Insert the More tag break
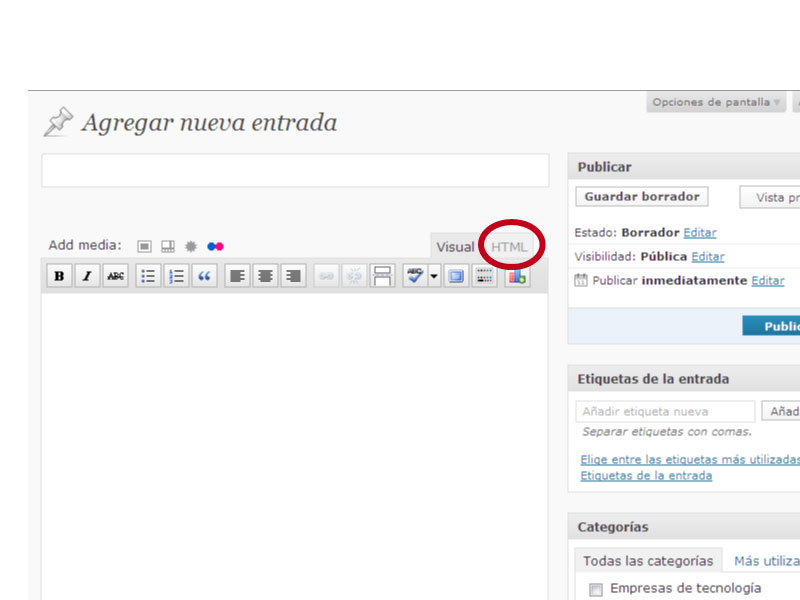This screenshot has height=600, width=800. (382, 276)
